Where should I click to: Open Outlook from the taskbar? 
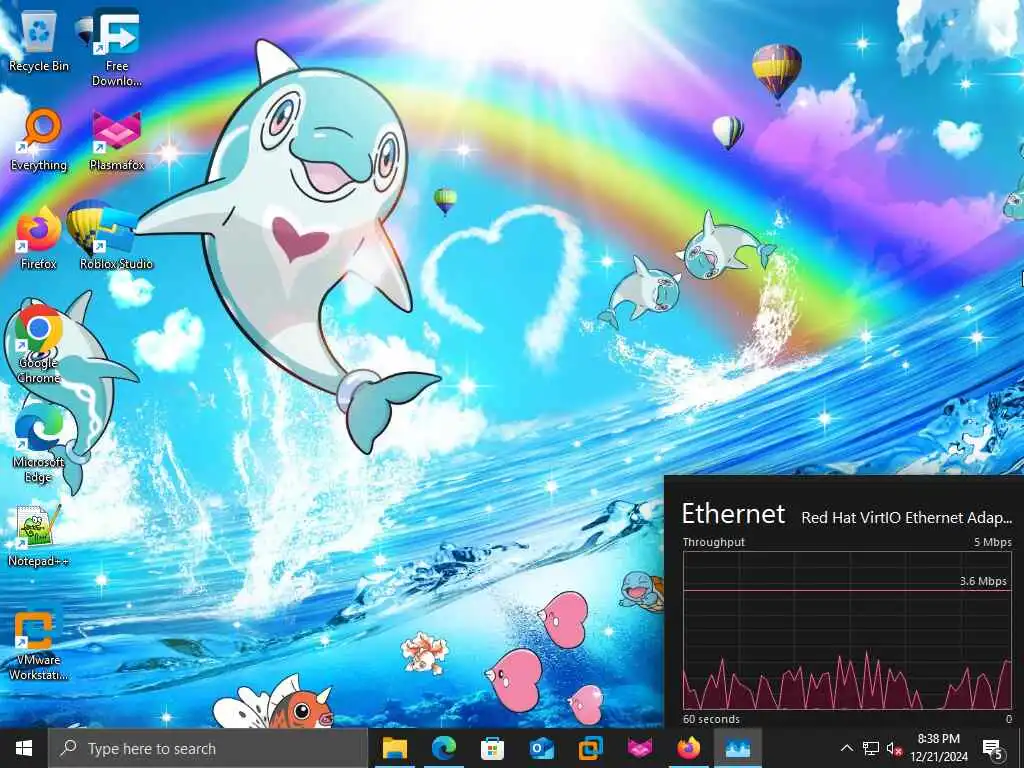coord(541,748)
